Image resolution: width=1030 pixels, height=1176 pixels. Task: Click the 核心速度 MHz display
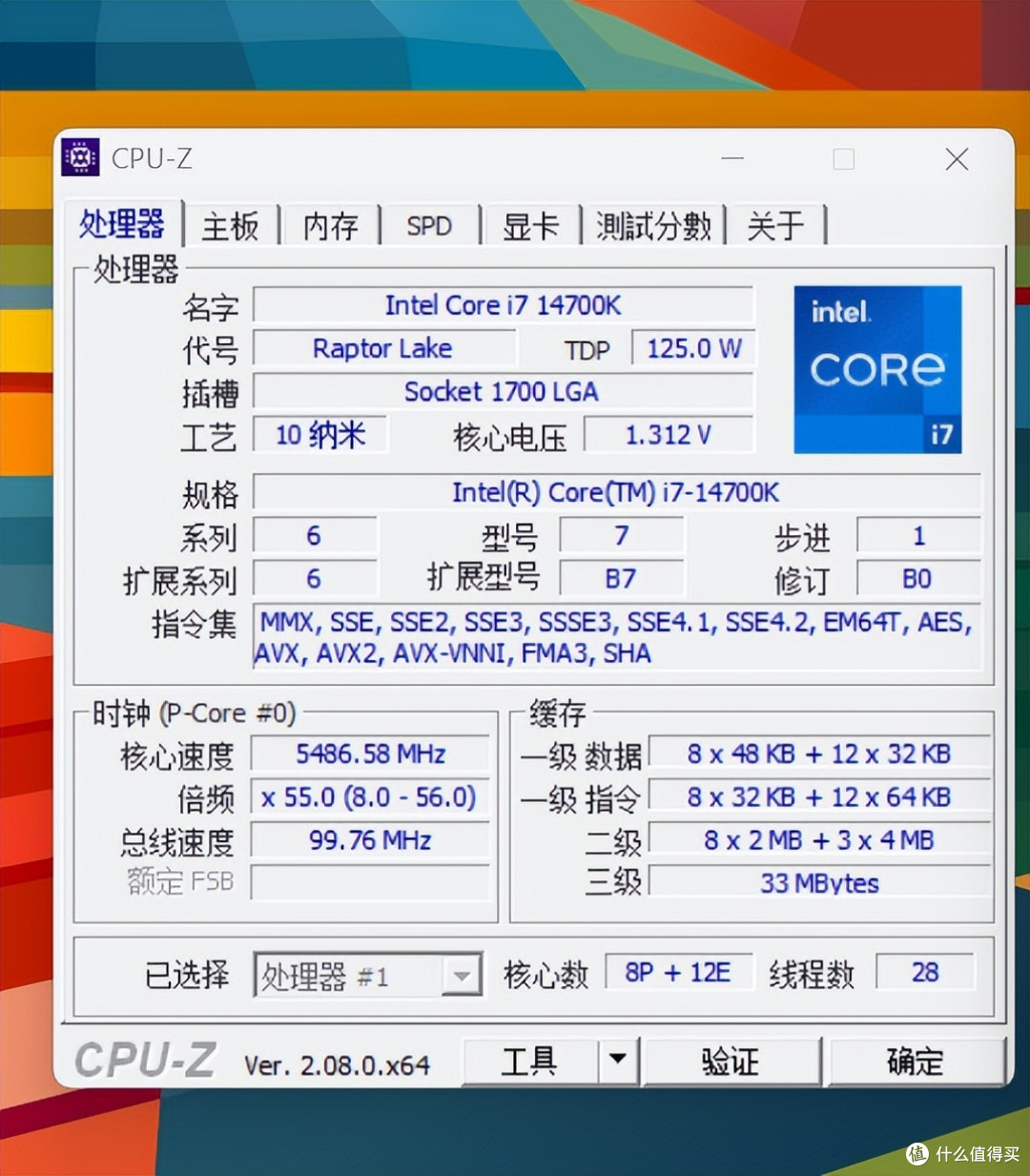pos(369,753)
